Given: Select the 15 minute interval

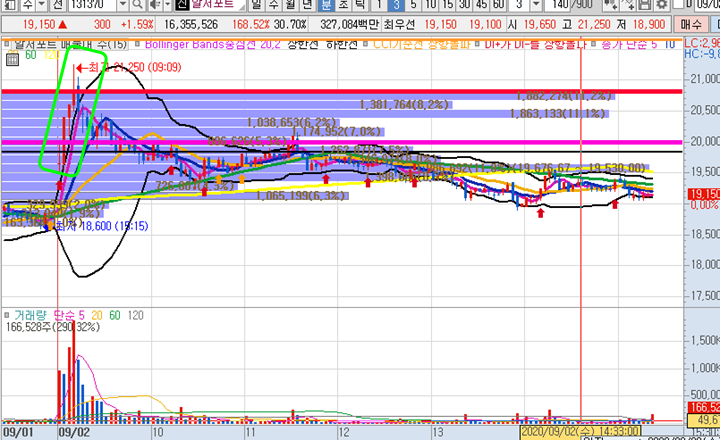Looking at the screenshot, I should pyautogui.click(x=448, y=5).
